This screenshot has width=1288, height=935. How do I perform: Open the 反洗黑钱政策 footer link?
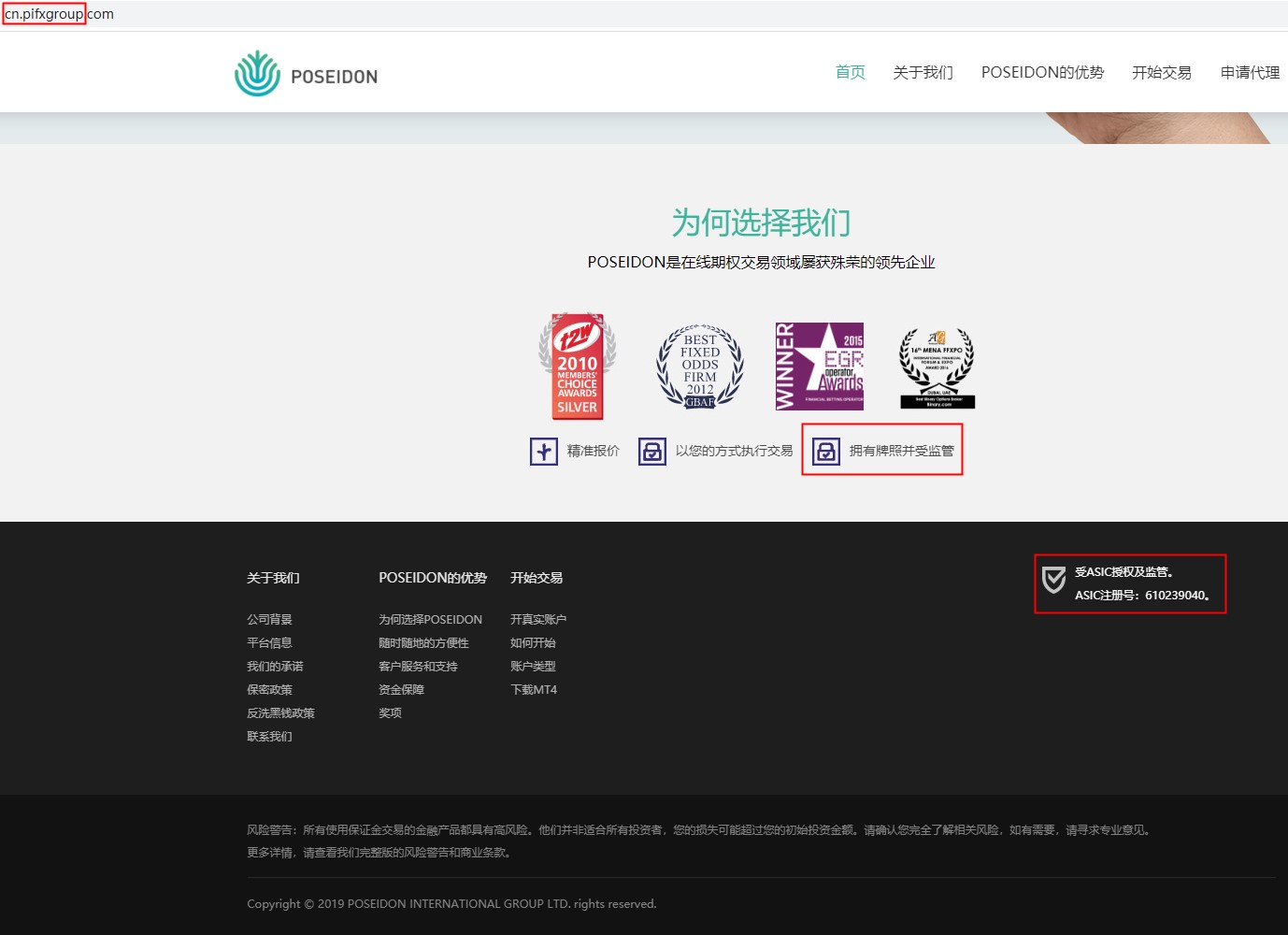(281, 712)
